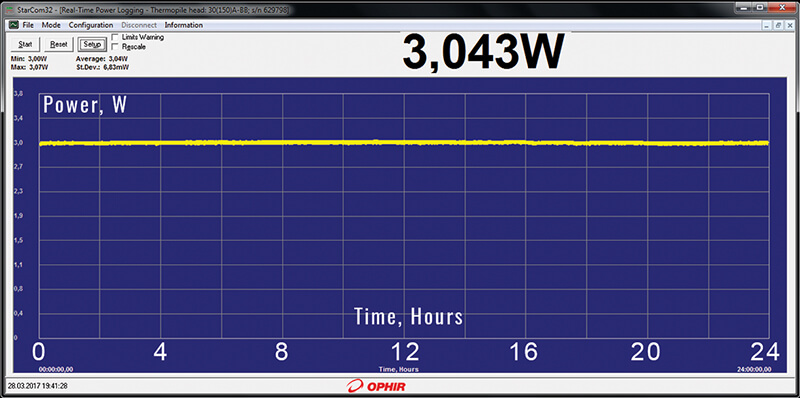Click the large 3,043W power readout
The width and height of the screenshot is (800, 398).
[484, 53]
